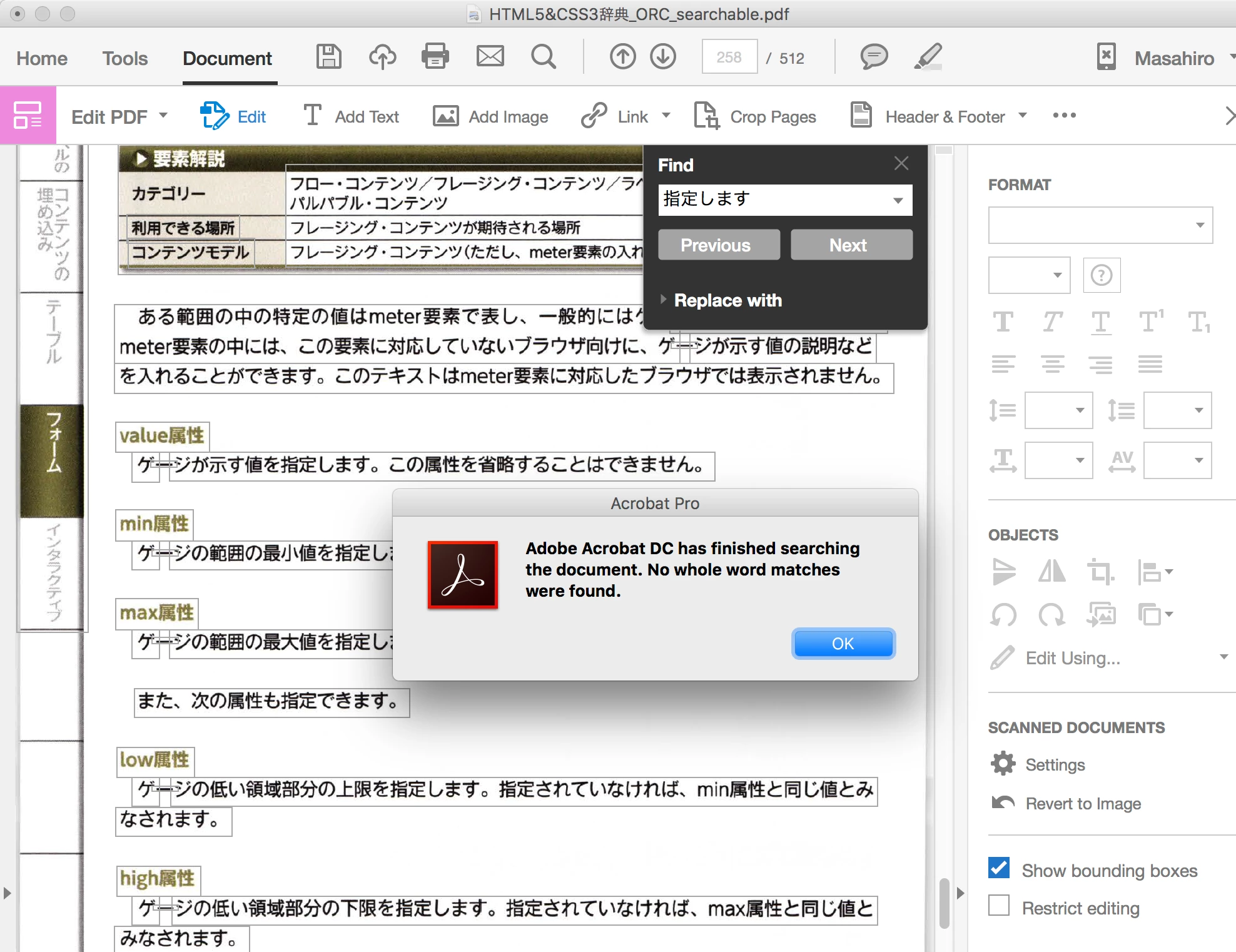Viewport: 1236px width, 952px height.
Task: Expand the Replace with section
Action: click(x=664, y=300)
